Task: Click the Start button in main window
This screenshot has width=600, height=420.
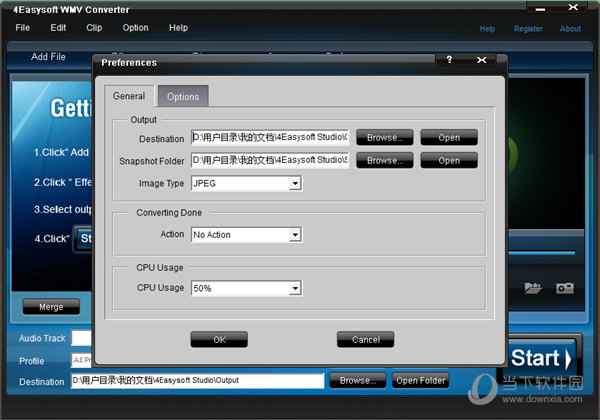Action: point(541,358)
